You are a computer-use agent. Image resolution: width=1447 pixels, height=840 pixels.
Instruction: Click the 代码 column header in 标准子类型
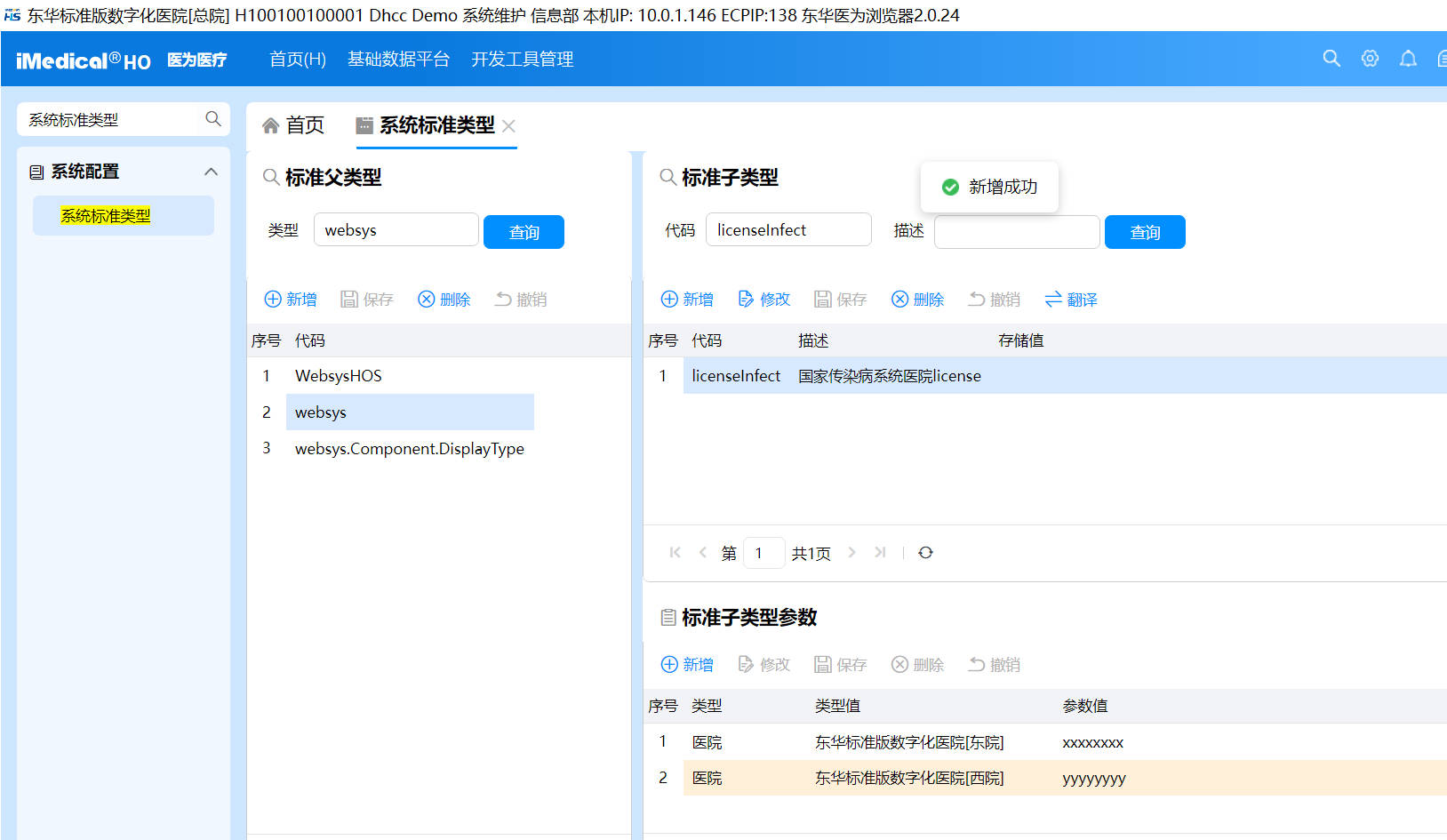coord(707,340)
